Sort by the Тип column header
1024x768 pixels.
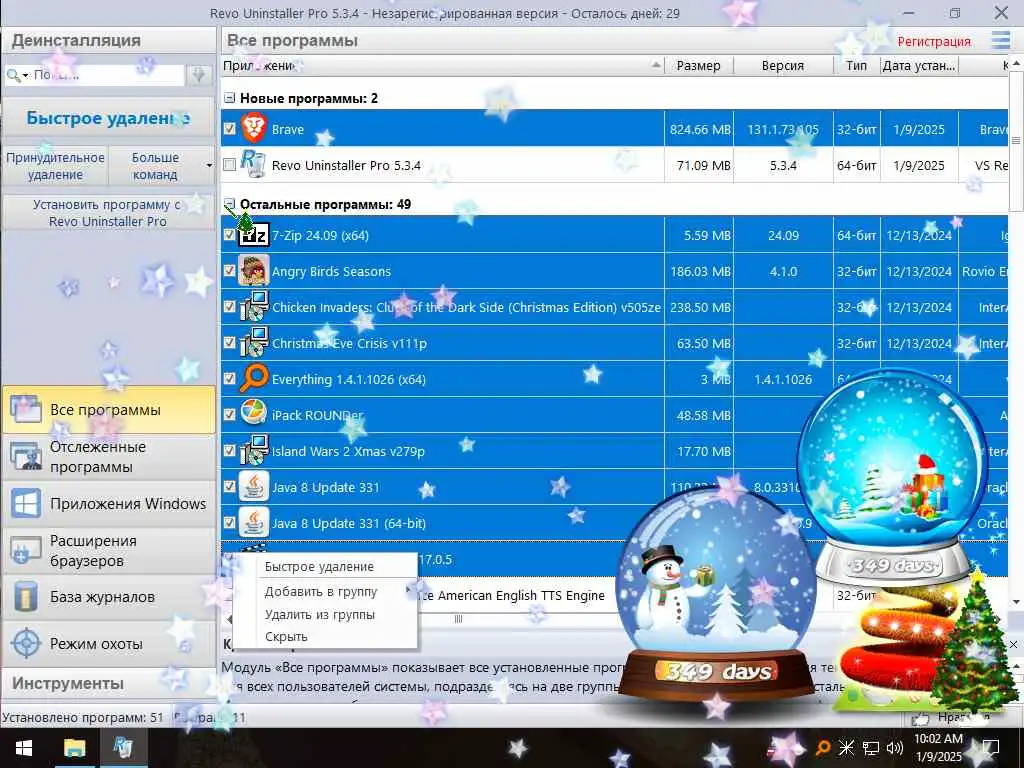pos(856,65)
